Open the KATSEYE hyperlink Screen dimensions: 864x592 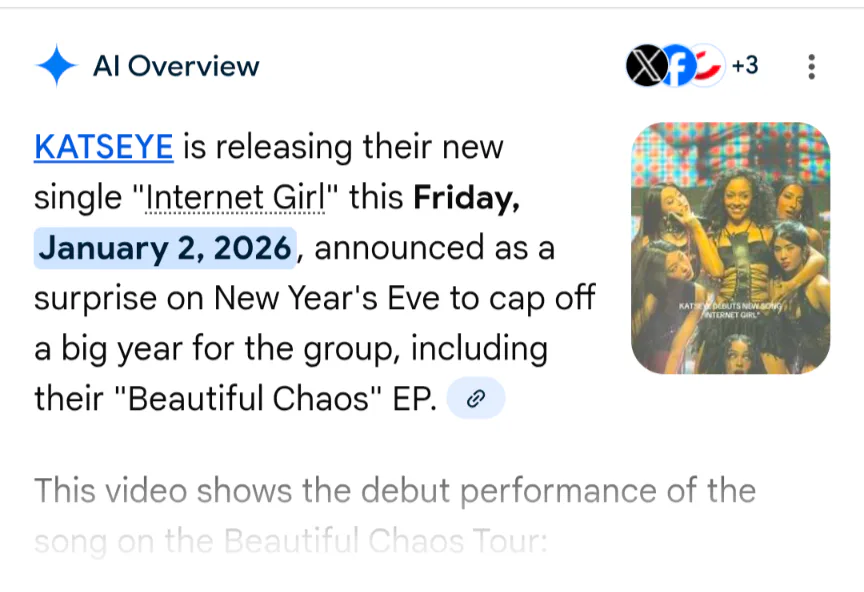pyautogui.click(x=103, y=147)
